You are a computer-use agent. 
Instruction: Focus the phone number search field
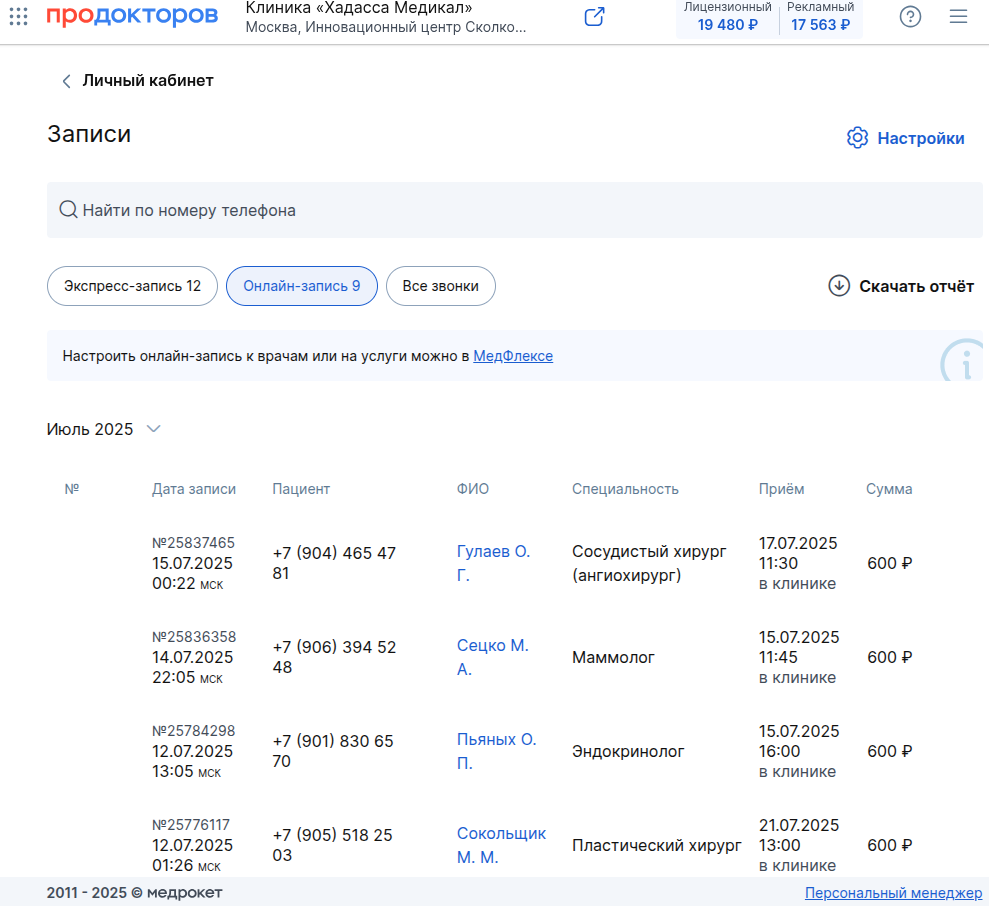pos(515,210)
